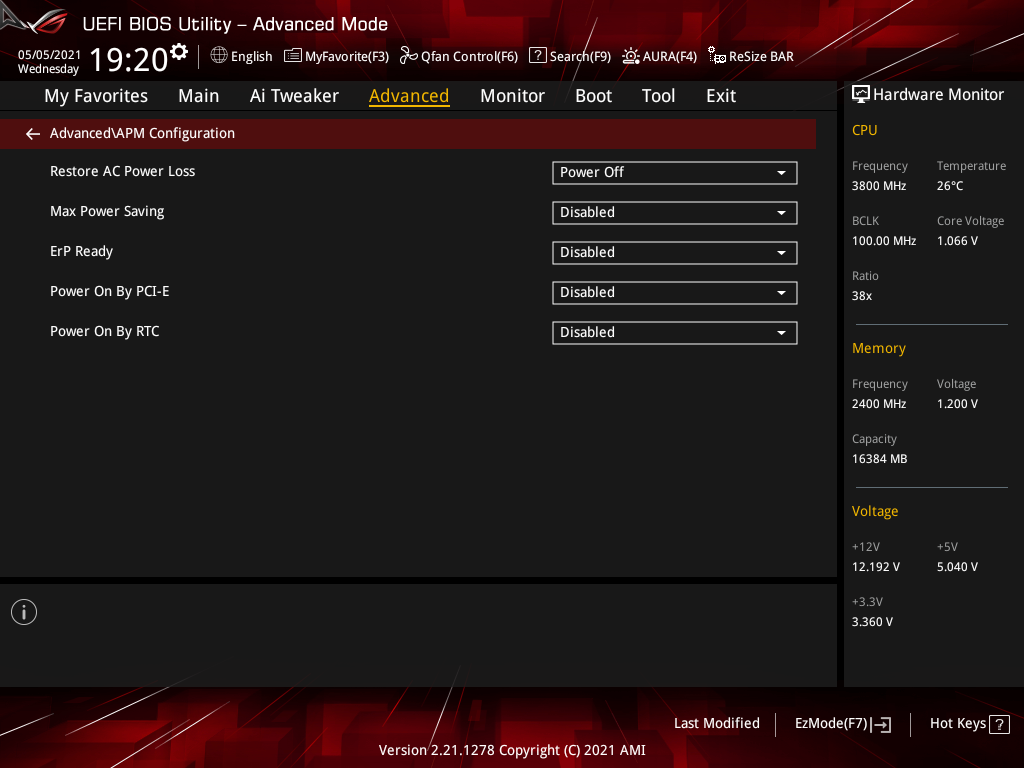Go to Ai Tweaker tab

(x=294, y=96)
